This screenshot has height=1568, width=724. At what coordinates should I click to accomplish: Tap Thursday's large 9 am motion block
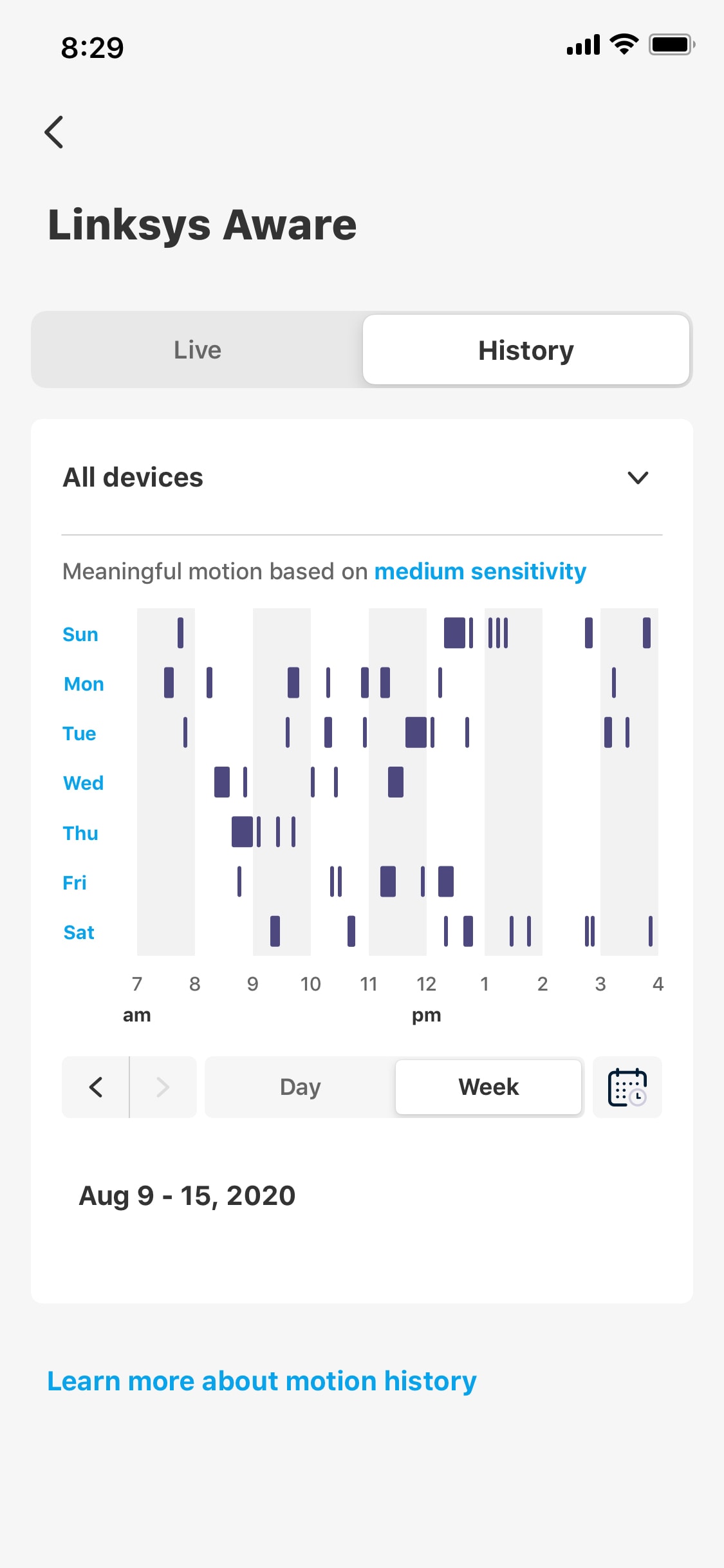tap(242, 832)
